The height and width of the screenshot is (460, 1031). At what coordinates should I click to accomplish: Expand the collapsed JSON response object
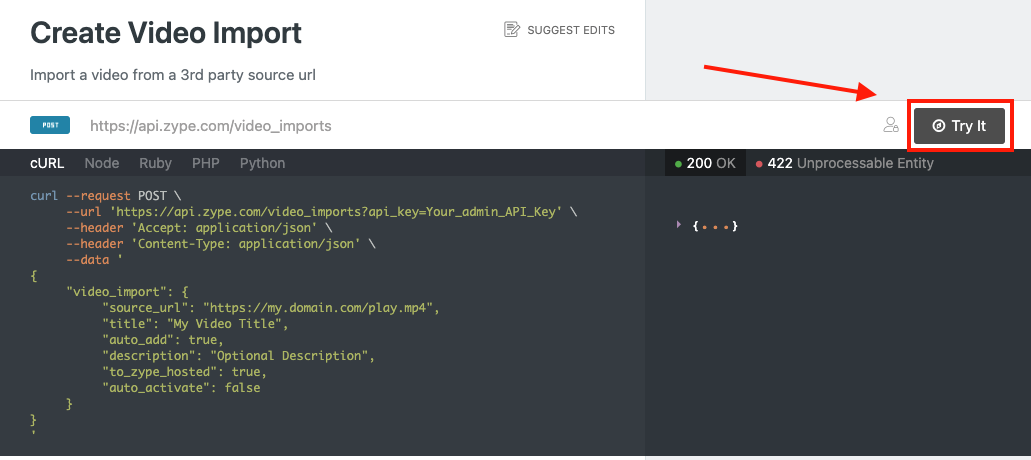coord(679,225)
